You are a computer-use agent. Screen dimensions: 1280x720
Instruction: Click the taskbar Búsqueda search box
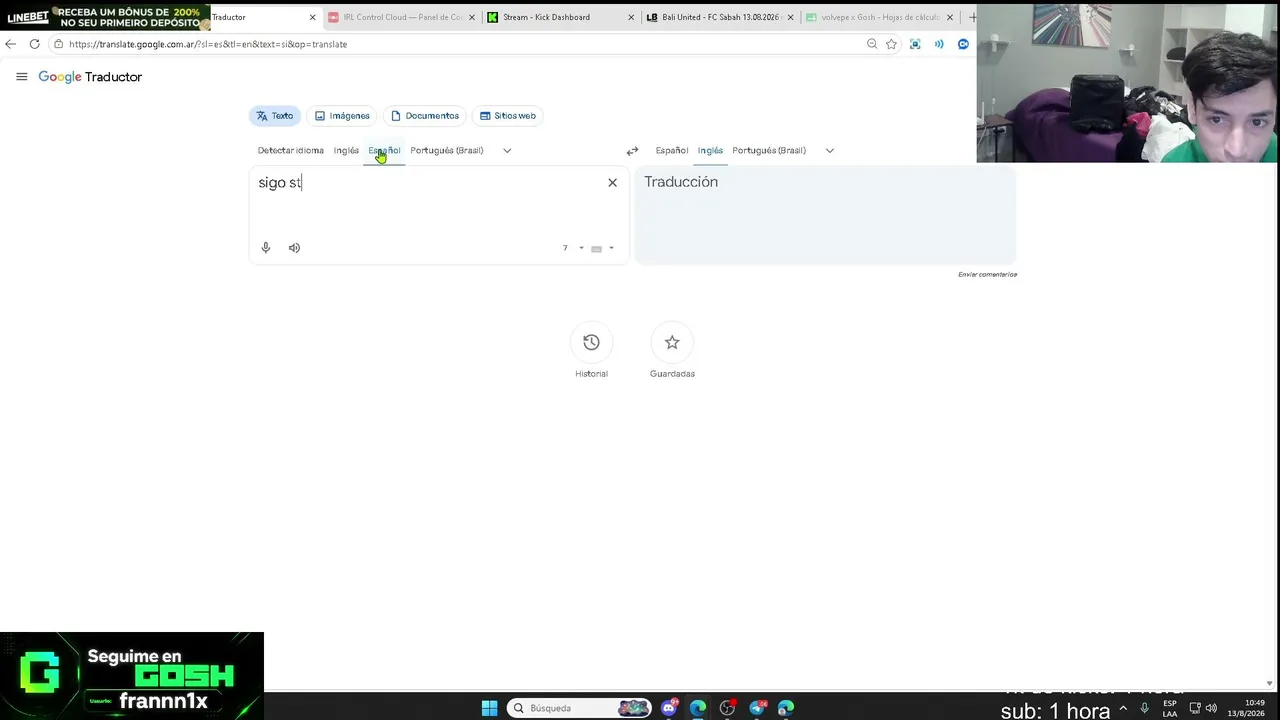581,708
